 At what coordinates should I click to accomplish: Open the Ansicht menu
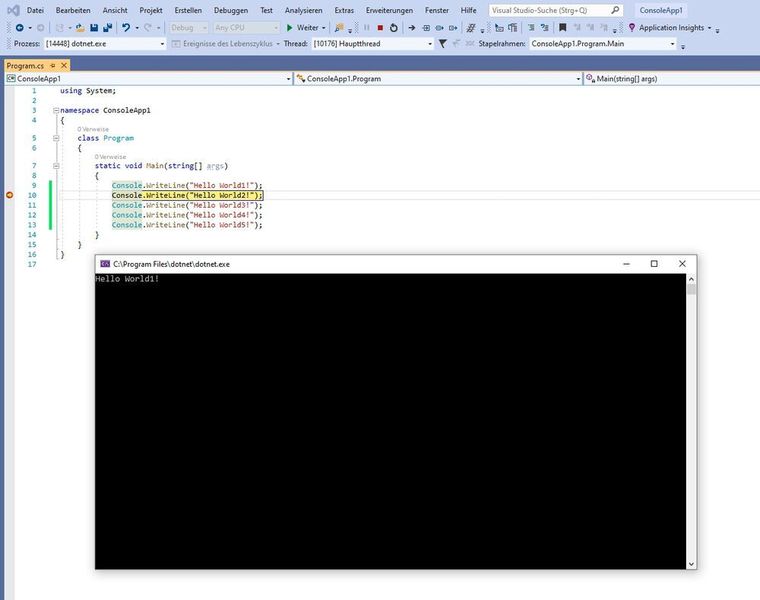click(115, 10)
